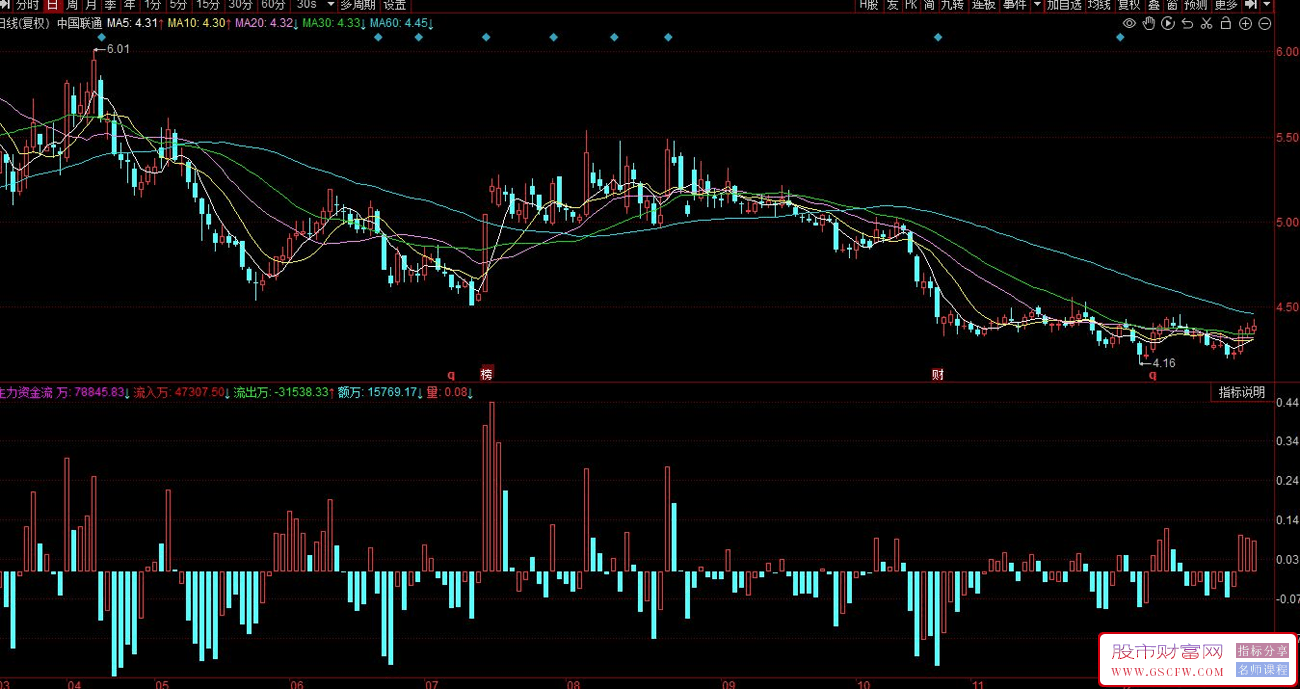This screenshot has width=1300, height=689.
Task: Select the hand pan tool
Action: click(1149, 23)
